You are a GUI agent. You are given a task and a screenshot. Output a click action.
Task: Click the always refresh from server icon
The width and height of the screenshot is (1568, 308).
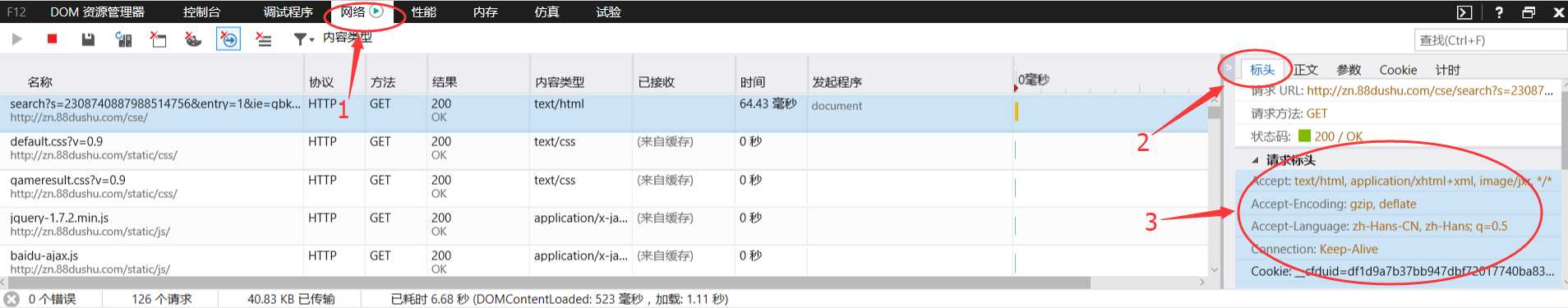coord(123,39)
